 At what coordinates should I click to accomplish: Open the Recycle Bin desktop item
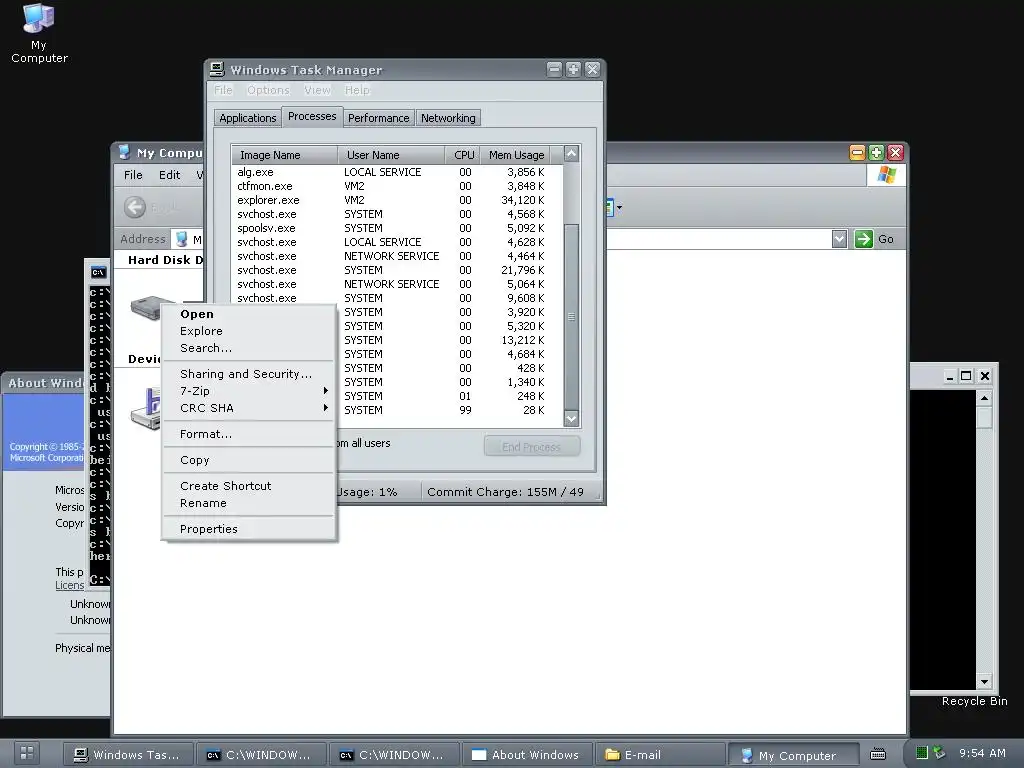(974, 701)
